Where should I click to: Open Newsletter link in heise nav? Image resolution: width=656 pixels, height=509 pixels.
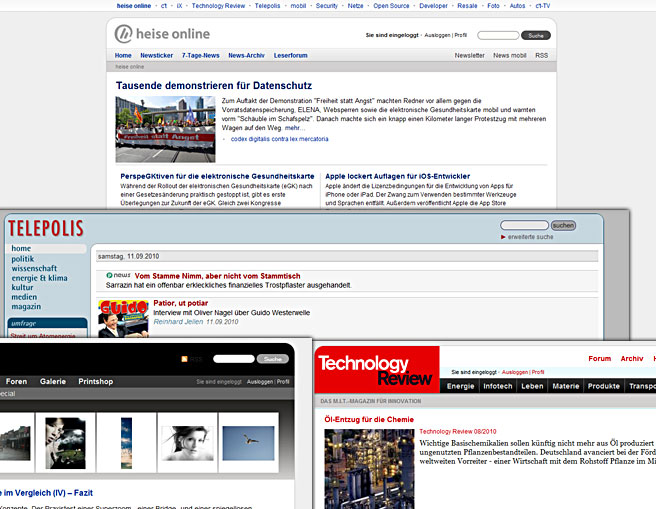tap(469, 56)
